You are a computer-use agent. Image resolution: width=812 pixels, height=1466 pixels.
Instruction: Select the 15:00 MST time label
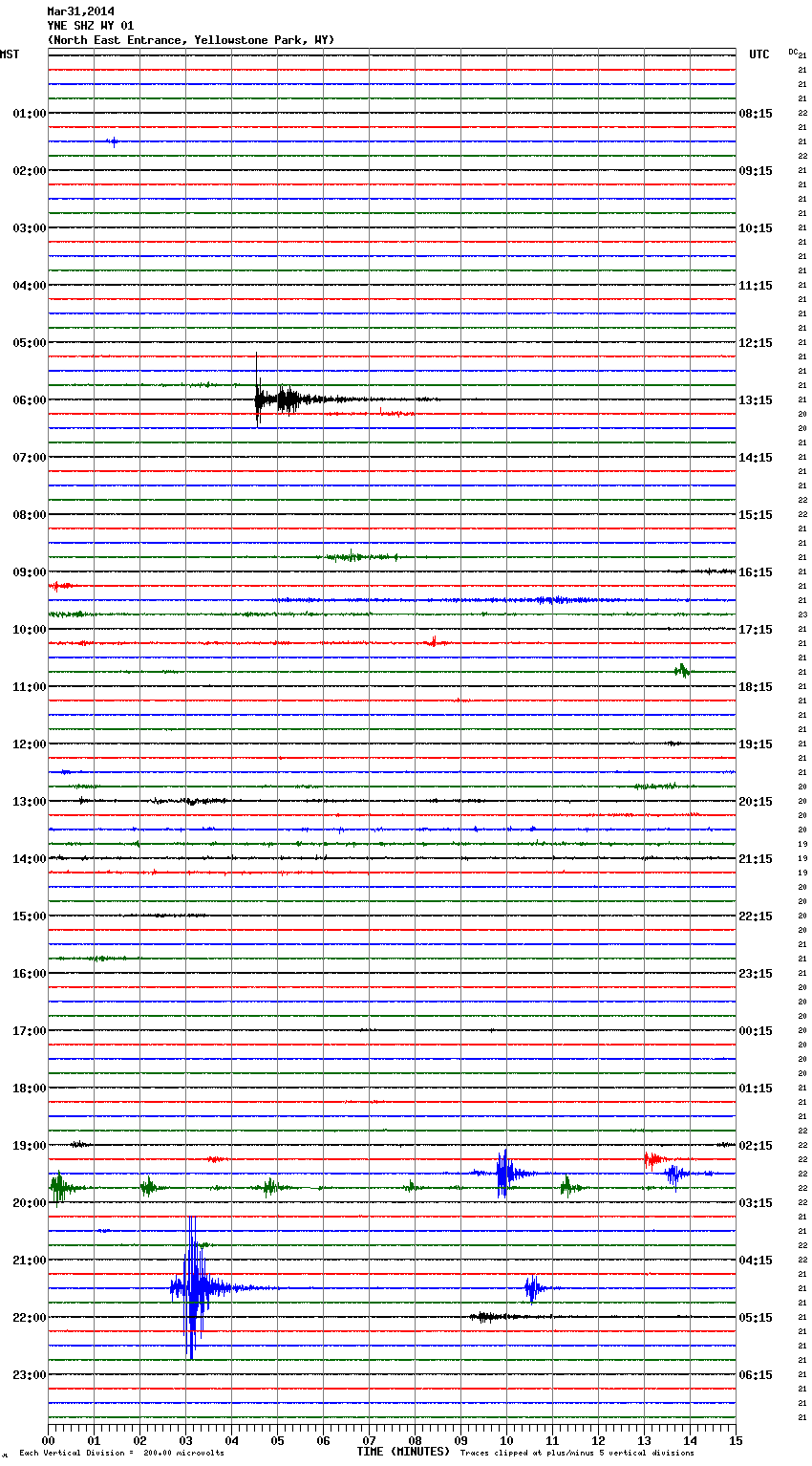click(30, 916)
